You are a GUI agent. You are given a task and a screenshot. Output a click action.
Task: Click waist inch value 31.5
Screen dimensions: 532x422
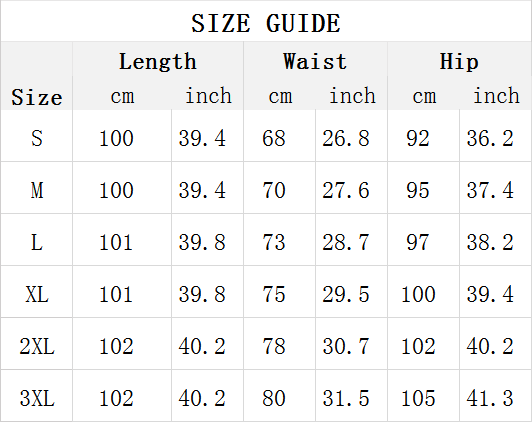click(x=346, y=398)
